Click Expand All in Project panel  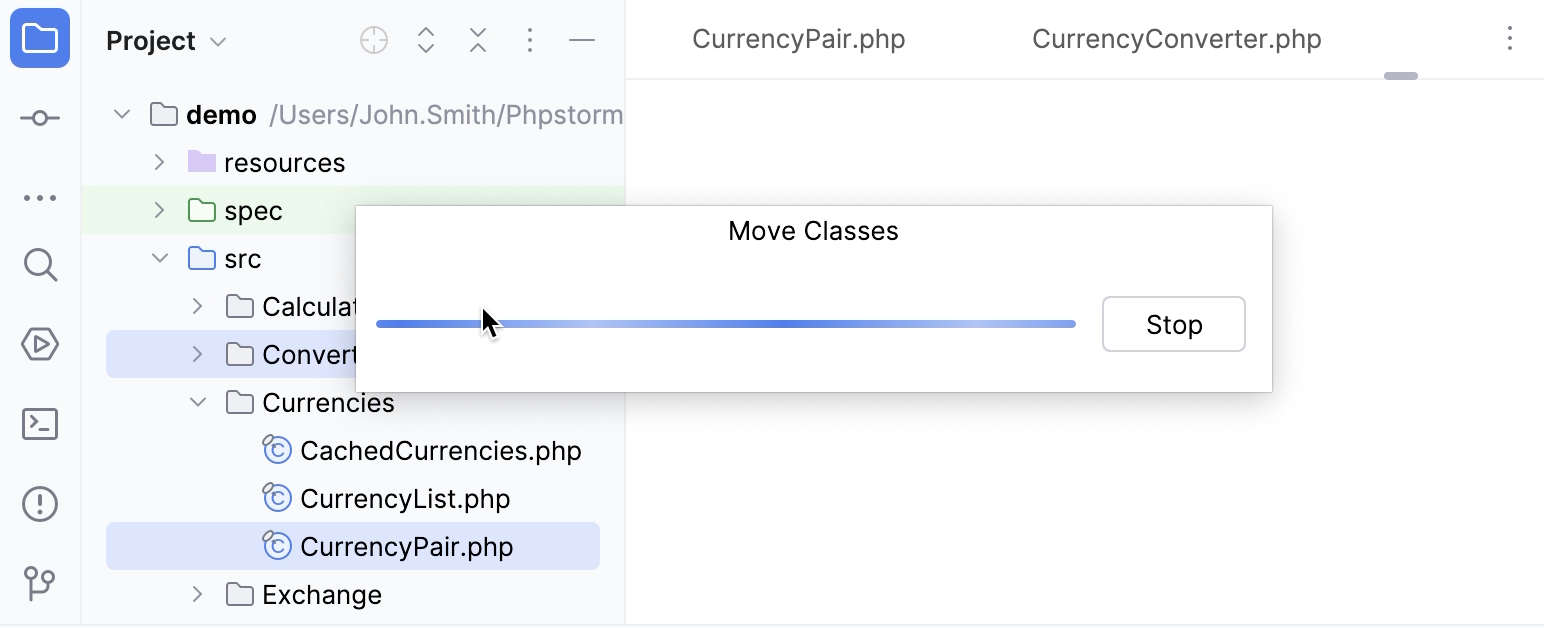pyautogui.click(x=426, y=41)
